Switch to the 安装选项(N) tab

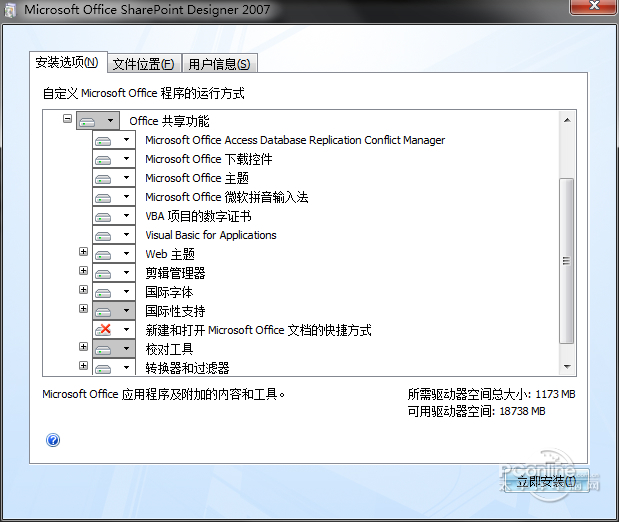tap(68, 62)
